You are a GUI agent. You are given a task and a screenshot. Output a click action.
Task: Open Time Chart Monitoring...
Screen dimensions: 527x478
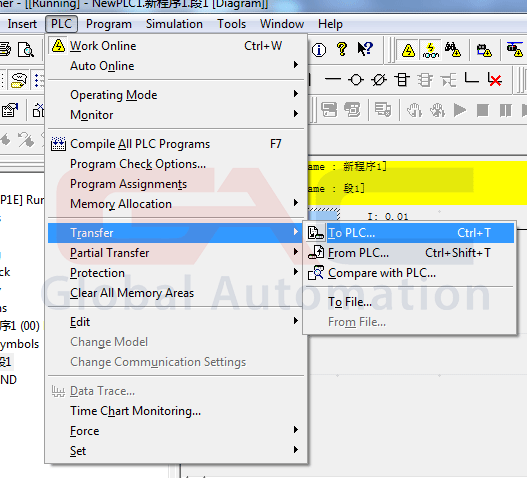[135, 411]
